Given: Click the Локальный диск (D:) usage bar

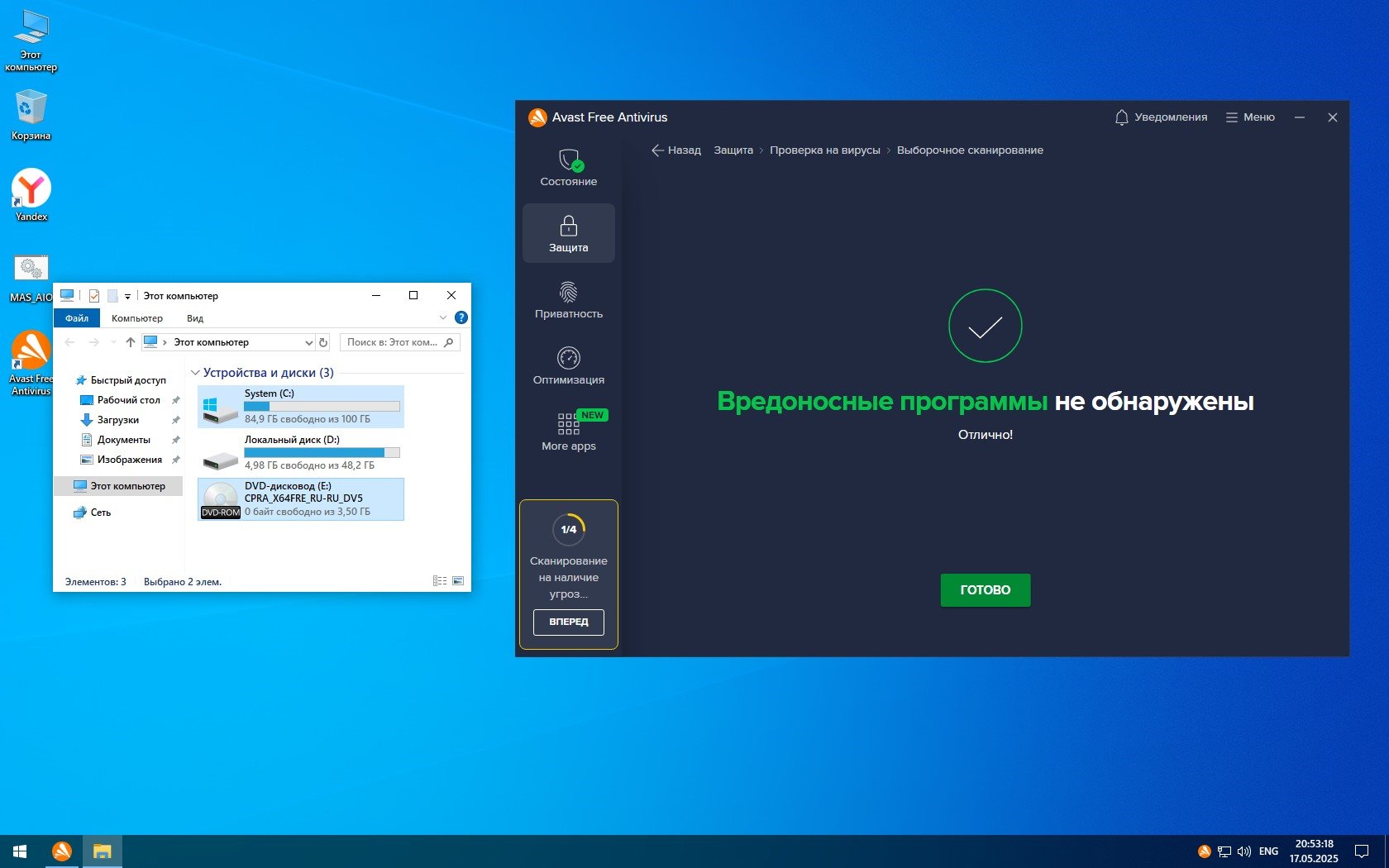Looking at the screenshot, I should coord(322,453).
